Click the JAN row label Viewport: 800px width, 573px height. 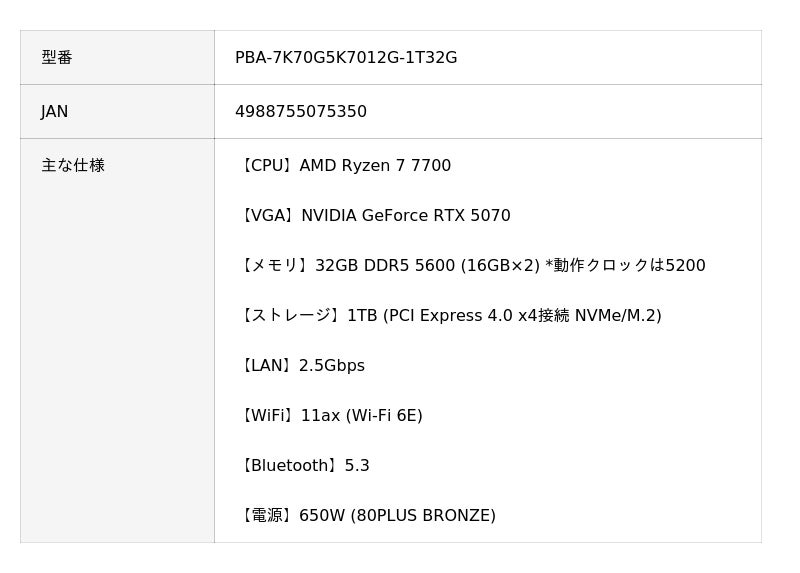(55, 112)
